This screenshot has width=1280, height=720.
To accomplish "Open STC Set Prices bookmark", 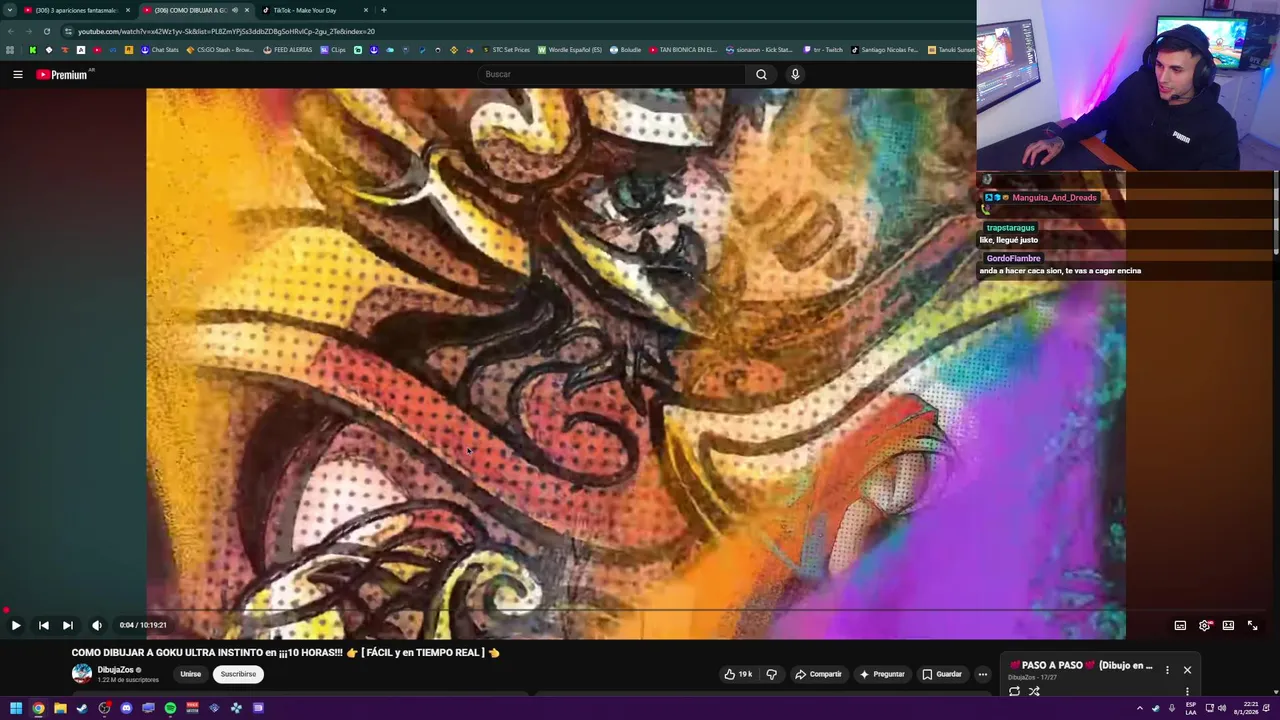I will (506, 50).
